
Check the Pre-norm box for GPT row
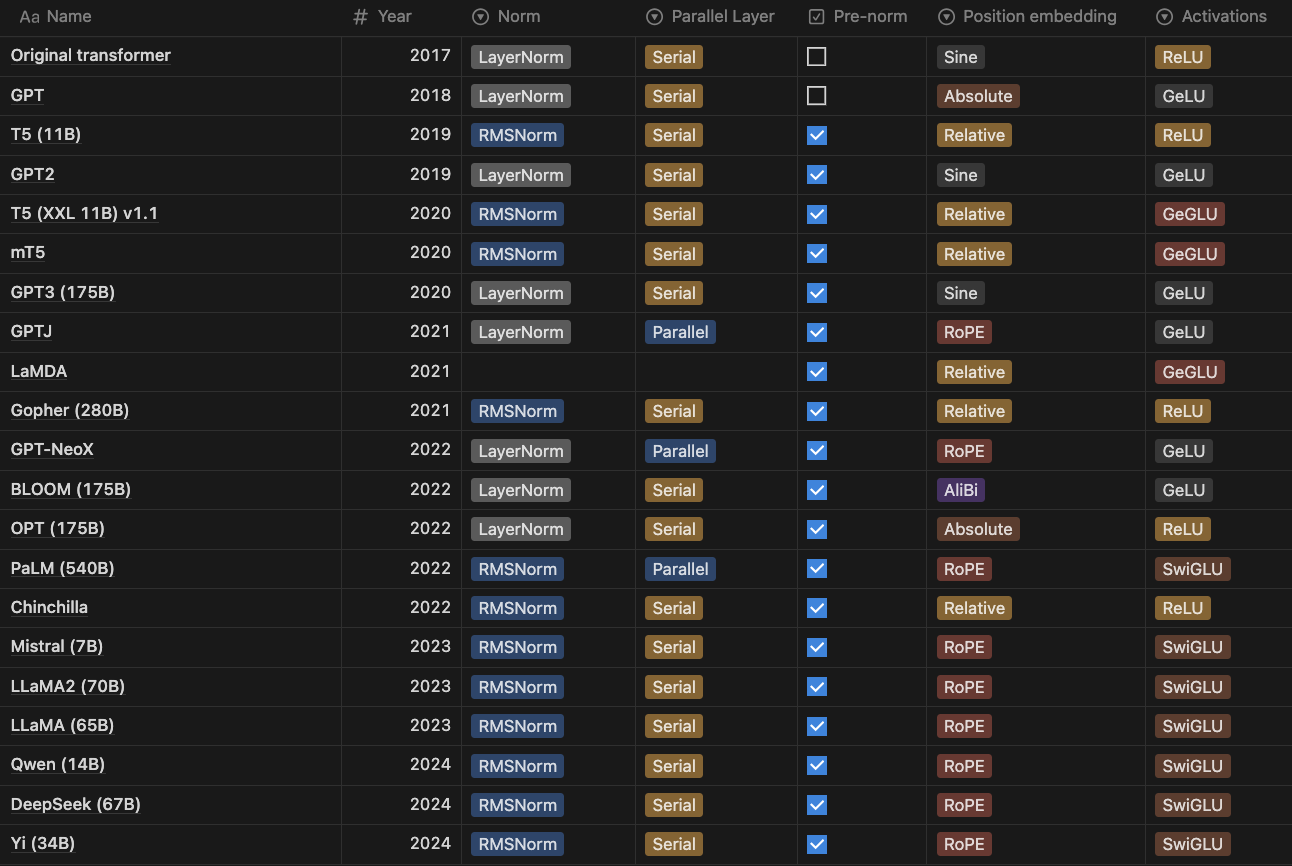(817, 96)
